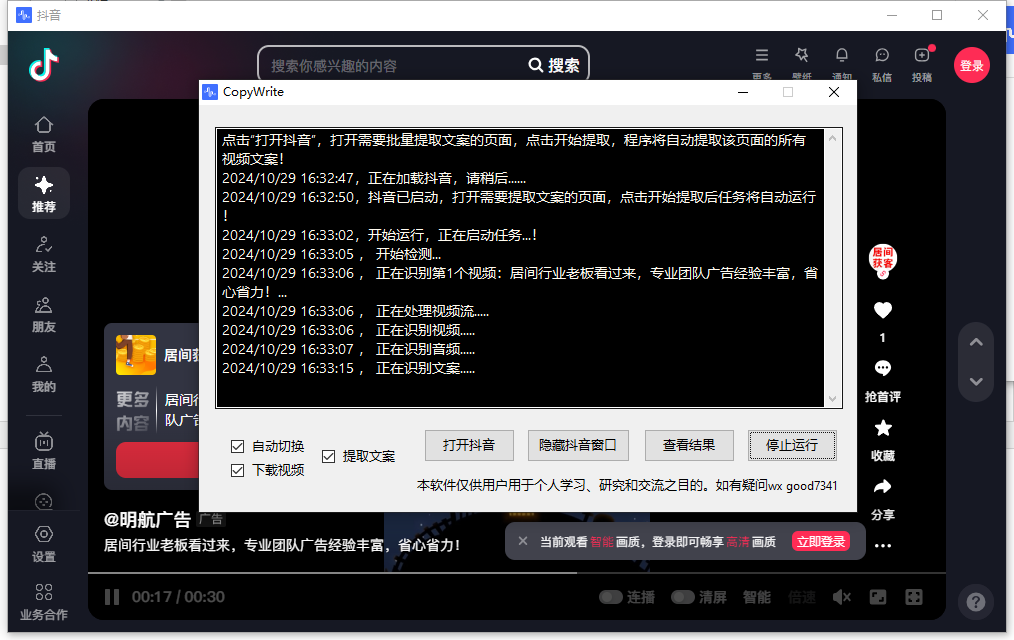Viewport: 1014px width, 640px height.
Task: Open the 倍速 playback speed menu
Action: (x=802, y=597)
